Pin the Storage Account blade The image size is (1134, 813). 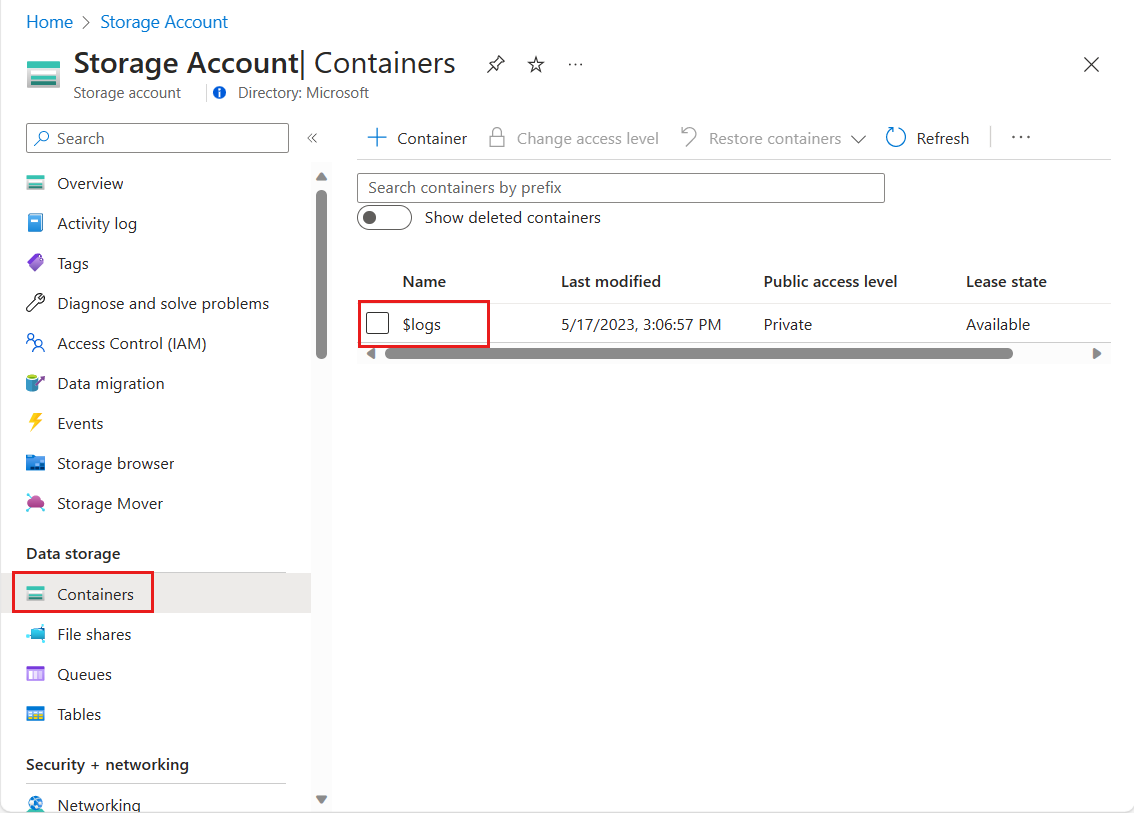(x=496, y=65)
